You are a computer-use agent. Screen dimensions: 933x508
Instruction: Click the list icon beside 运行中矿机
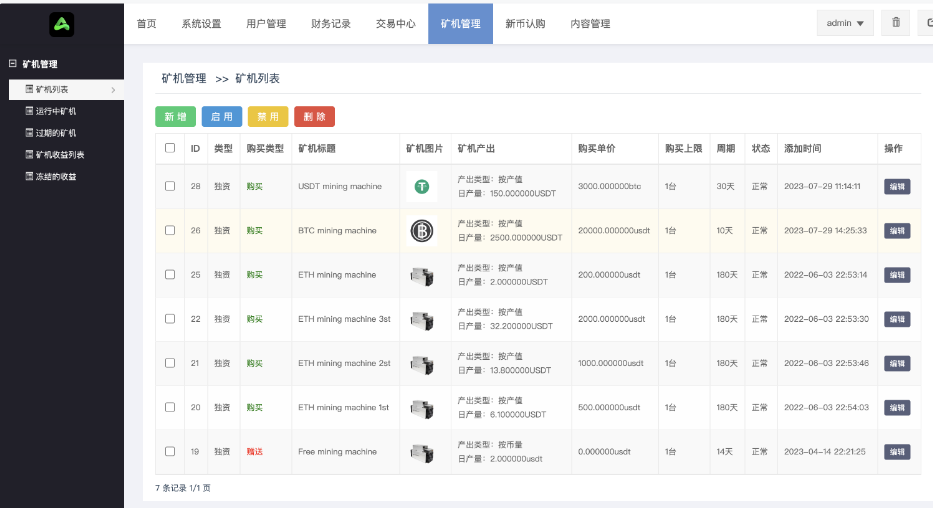pos(29,111)
